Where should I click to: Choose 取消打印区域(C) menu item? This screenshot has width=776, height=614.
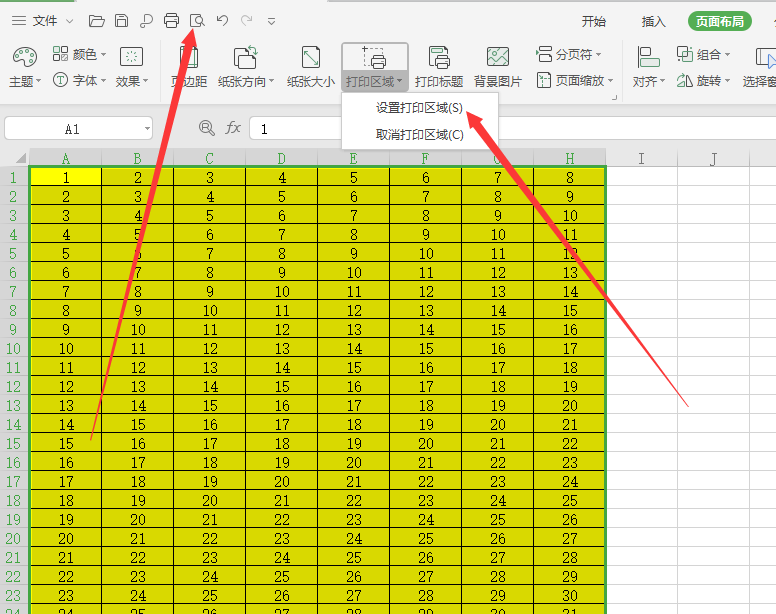(419, 135)
